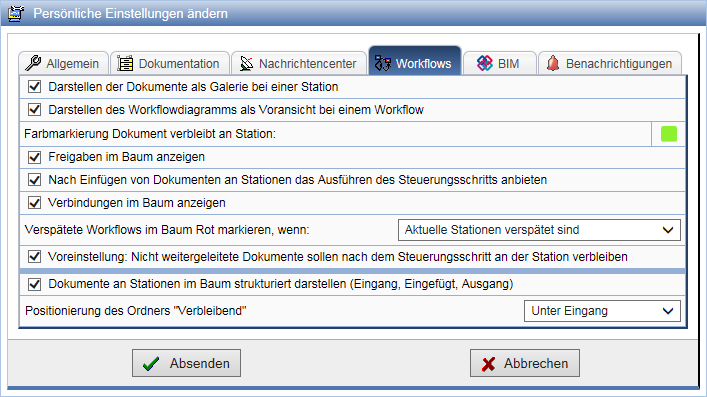Toggle Freigaben im Baum anzeigen

point(35,157)
